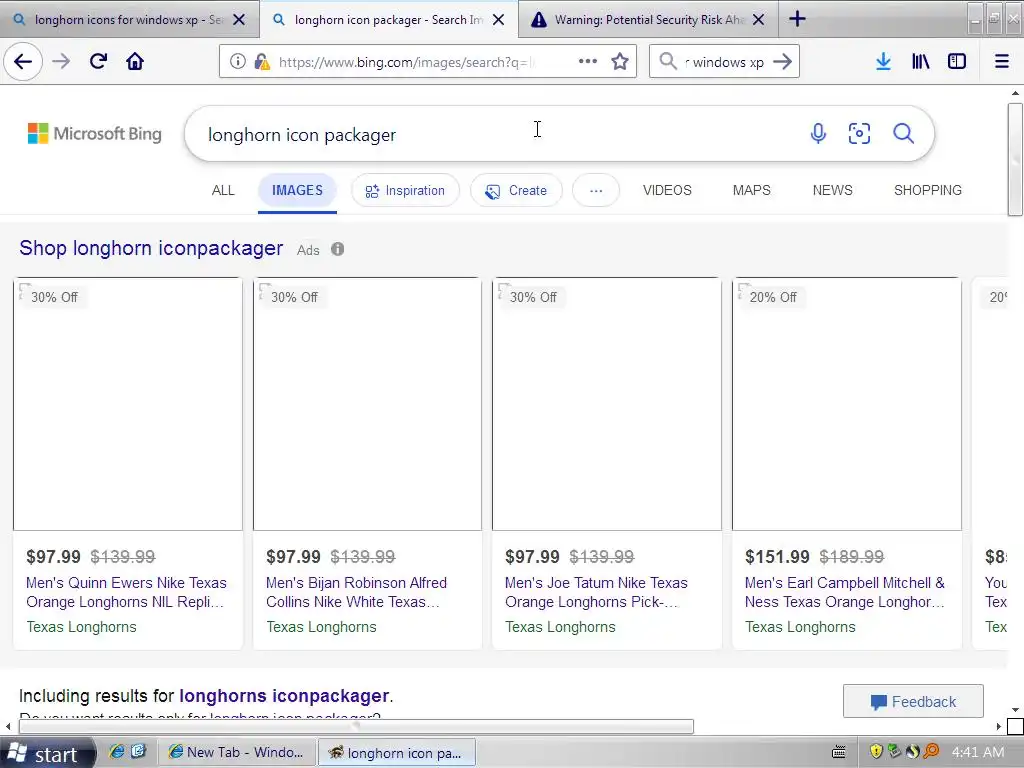Close the 'longhorn icons for windows xp' tab
Viewport: 1024px width, 768px height.
239,20
